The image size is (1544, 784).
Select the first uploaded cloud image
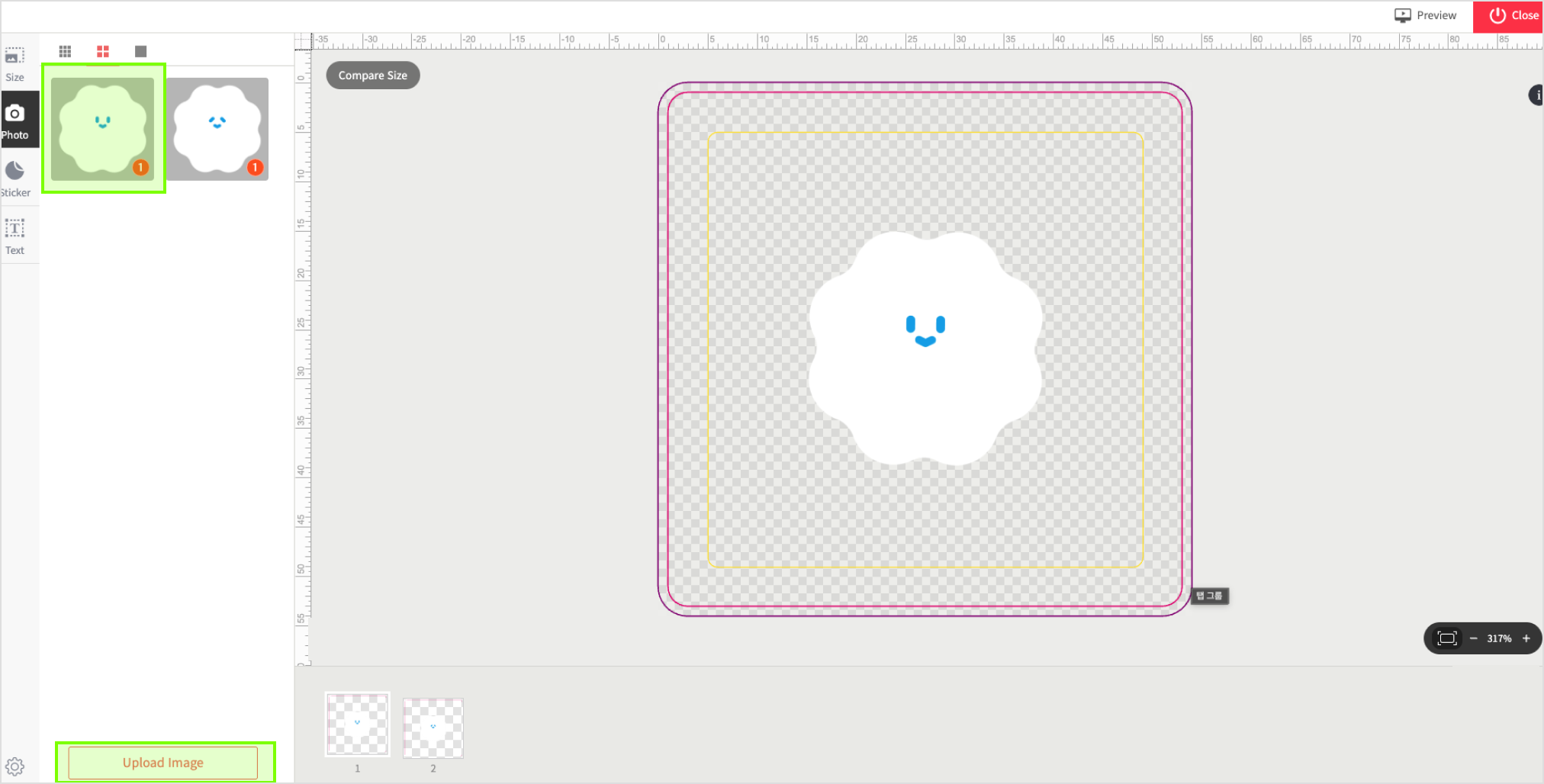[103, 128]
